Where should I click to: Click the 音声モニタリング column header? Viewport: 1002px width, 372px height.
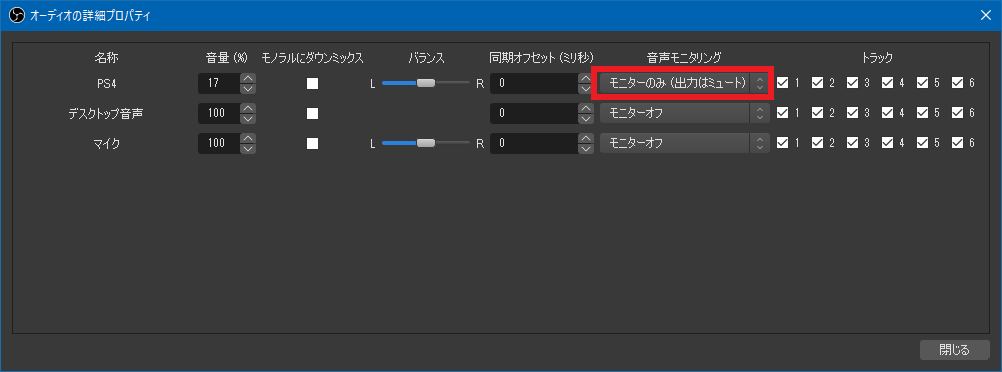tap(684, 58)
